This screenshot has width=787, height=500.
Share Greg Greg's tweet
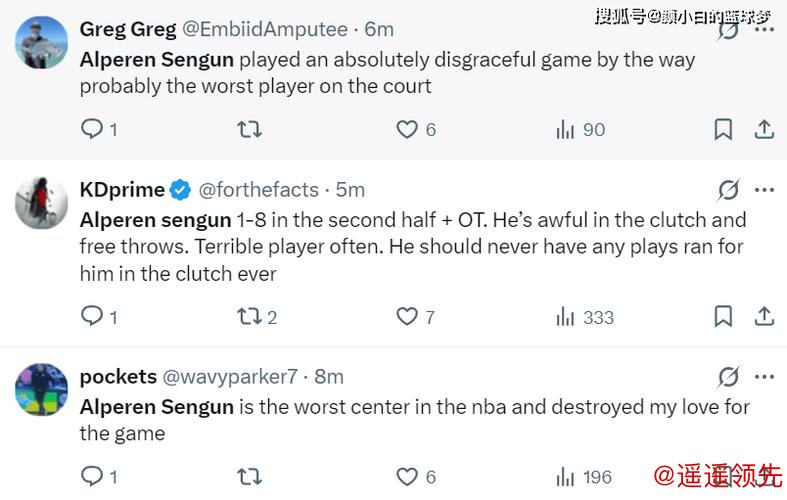763,129
